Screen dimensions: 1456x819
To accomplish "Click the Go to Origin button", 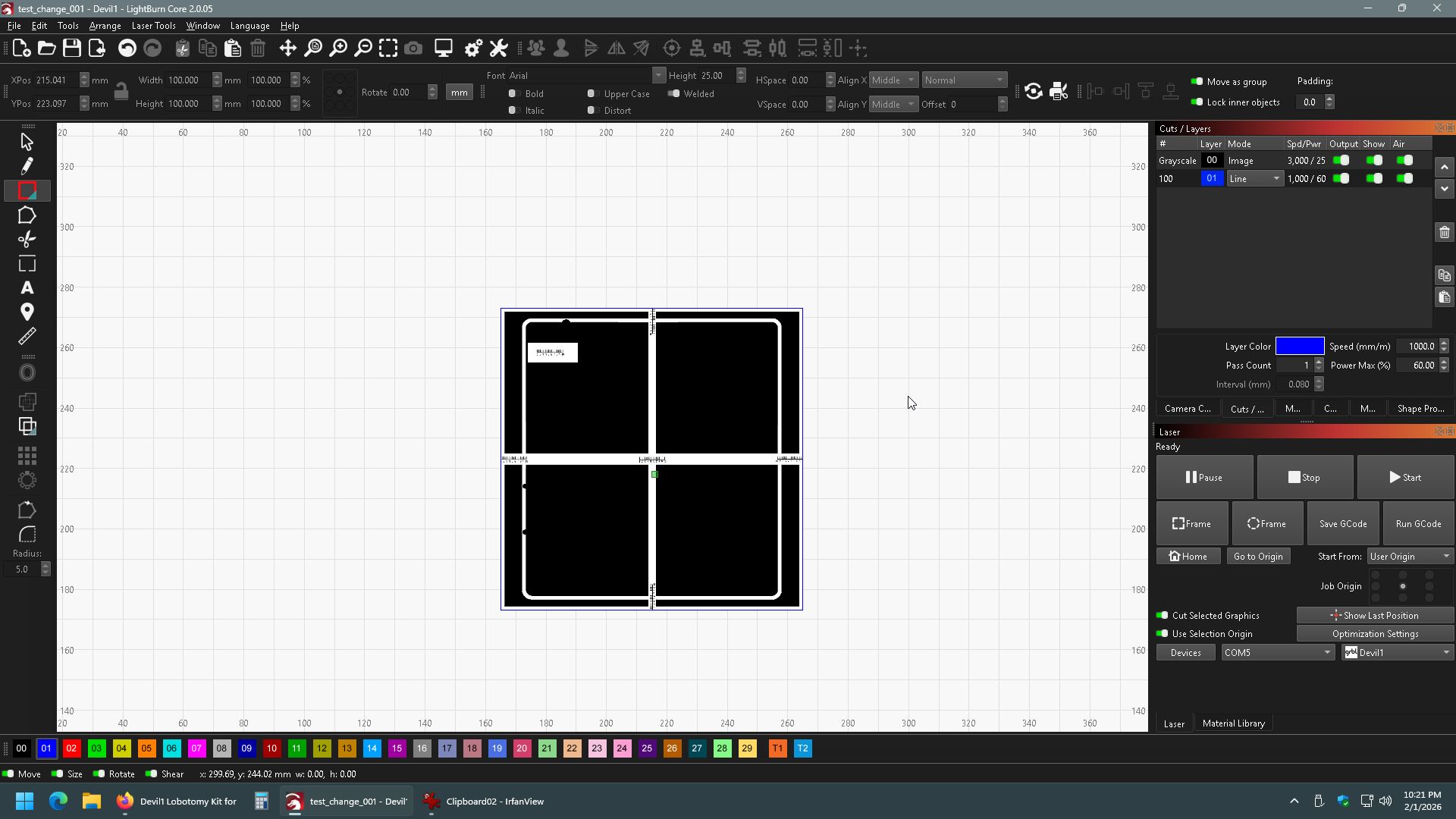I will [1257, 557].
